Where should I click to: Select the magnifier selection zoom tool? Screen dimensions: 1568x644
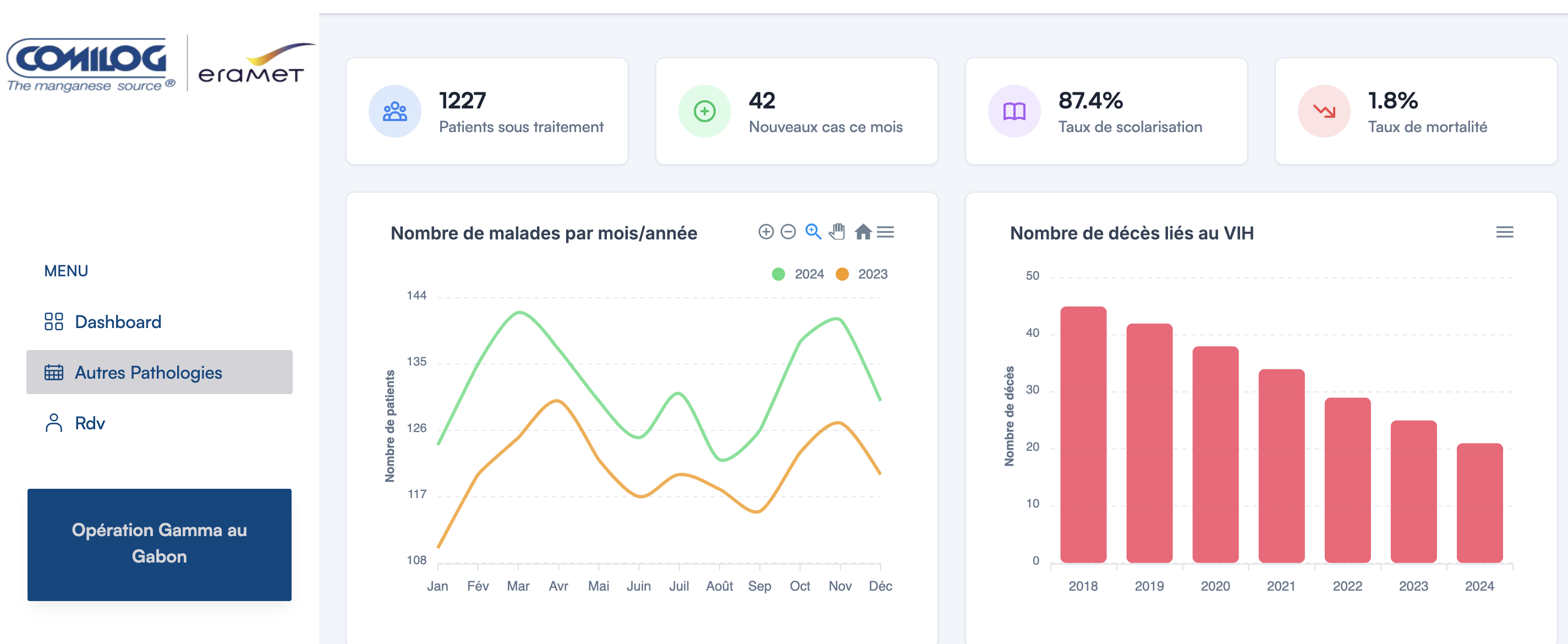(813, 232)
